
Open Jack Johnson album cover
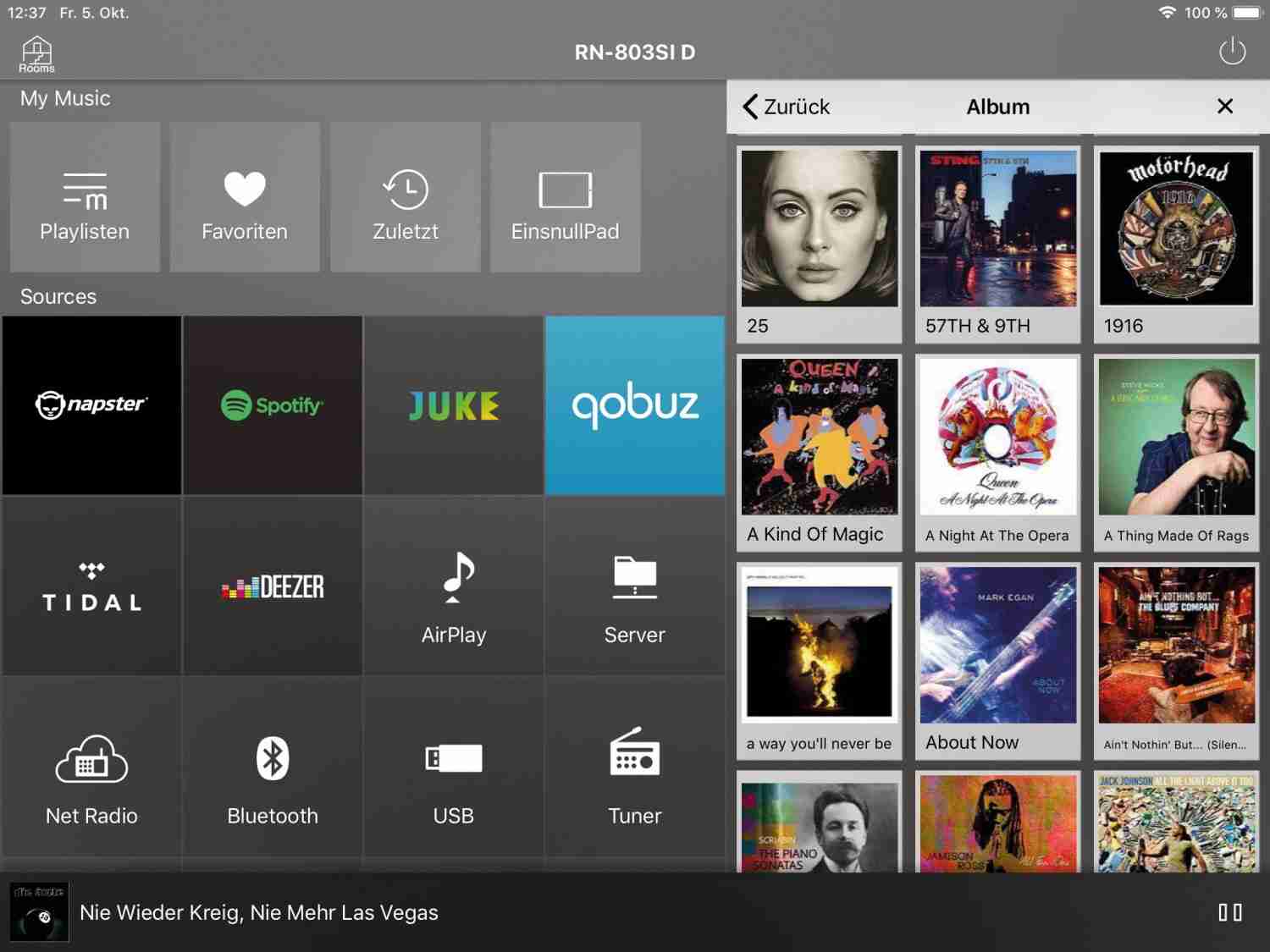click(x=1177, y=822)
